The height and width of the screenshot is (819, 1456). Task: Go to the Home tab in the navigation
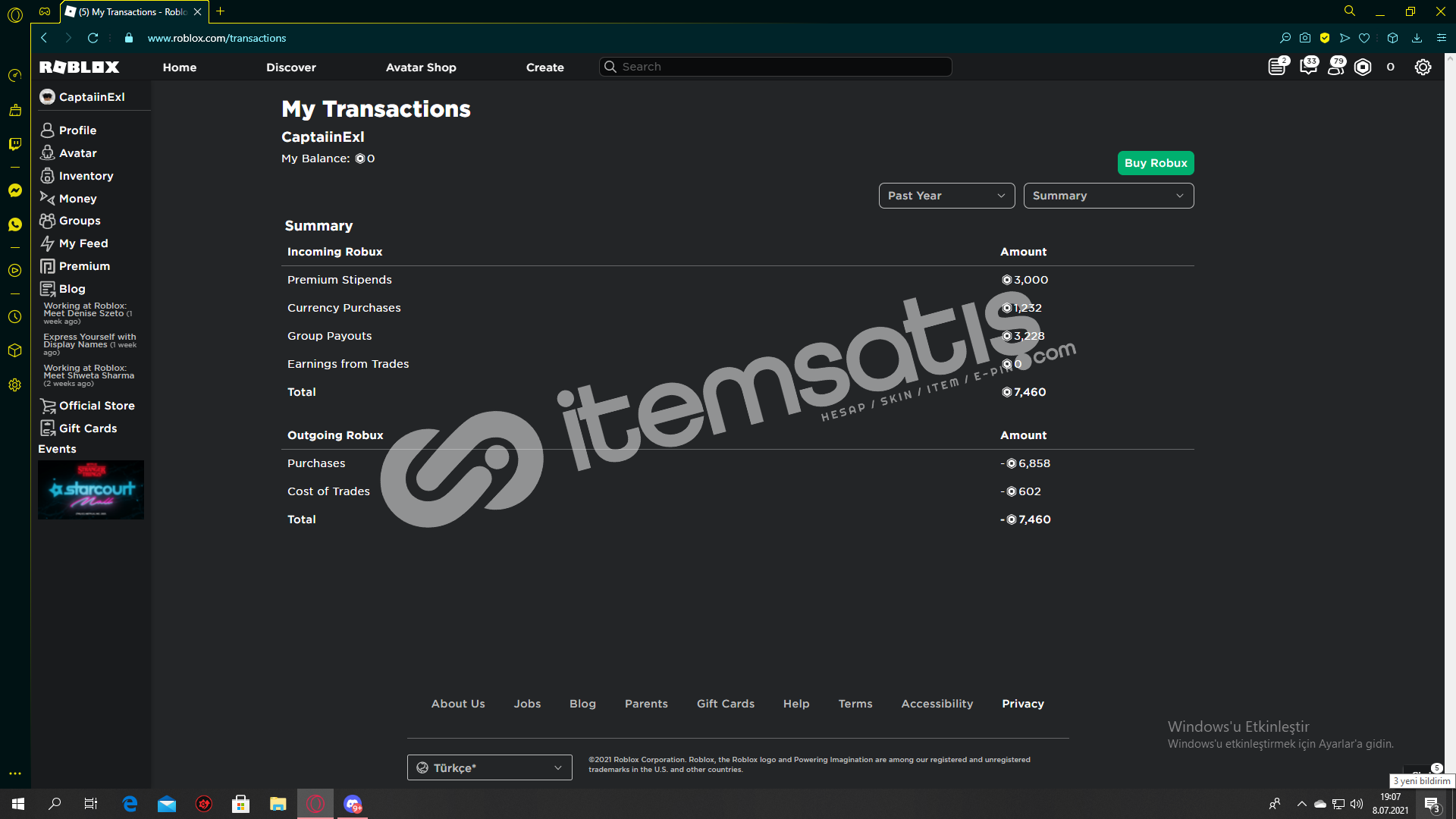pos(180,67)
